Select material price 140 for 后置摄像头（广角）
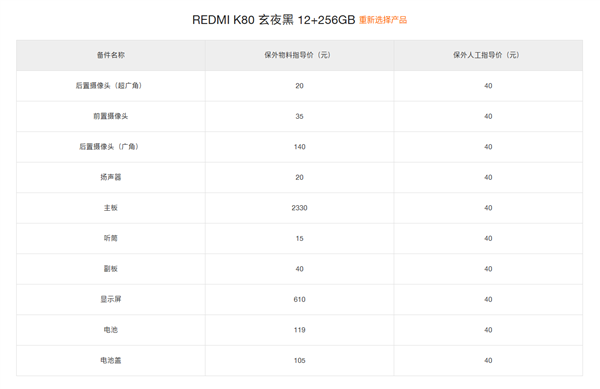 point(300,147)
